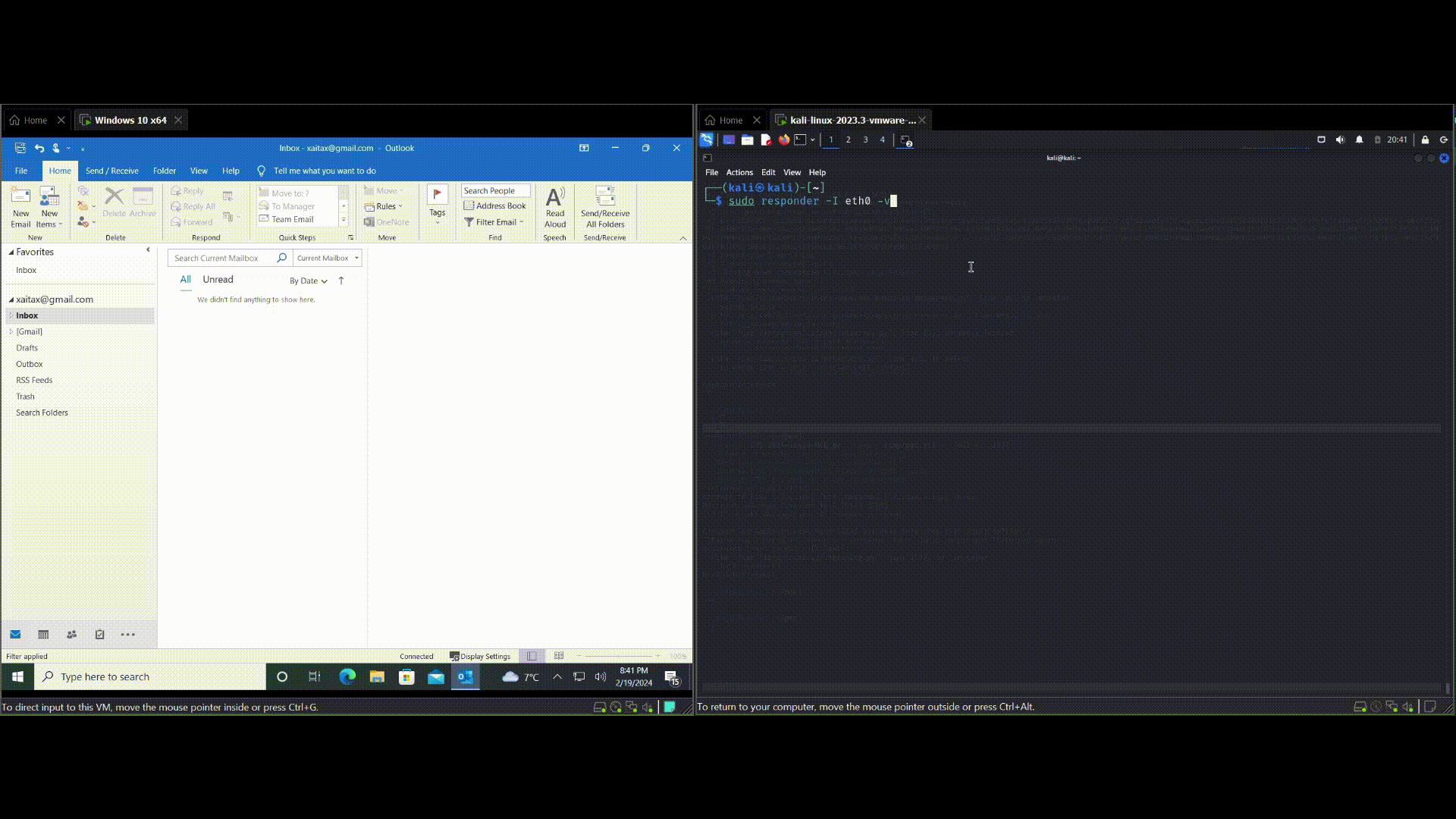Switch to Kali workspace 4
The image size is (1456, 819).
click(x=882, y=140)
